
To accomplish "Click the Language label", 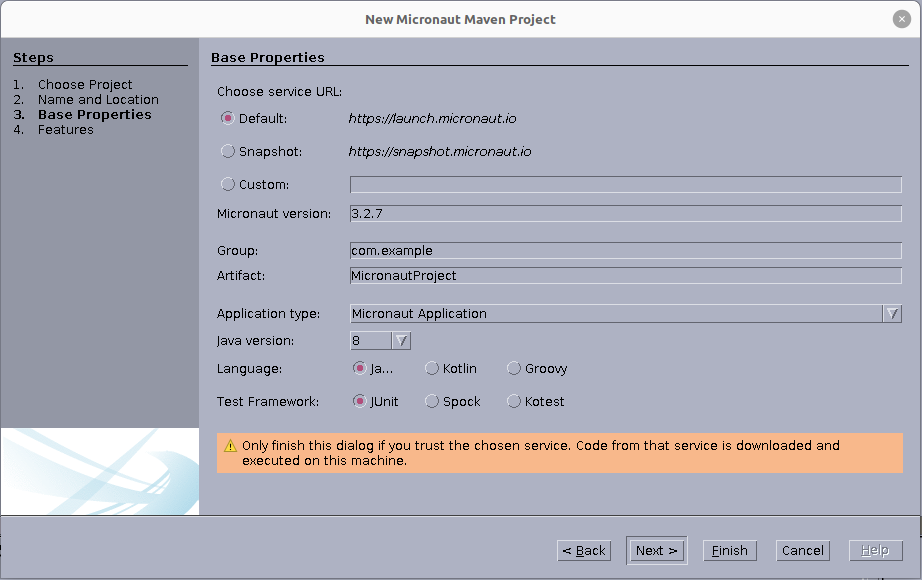I will (249, 368).
